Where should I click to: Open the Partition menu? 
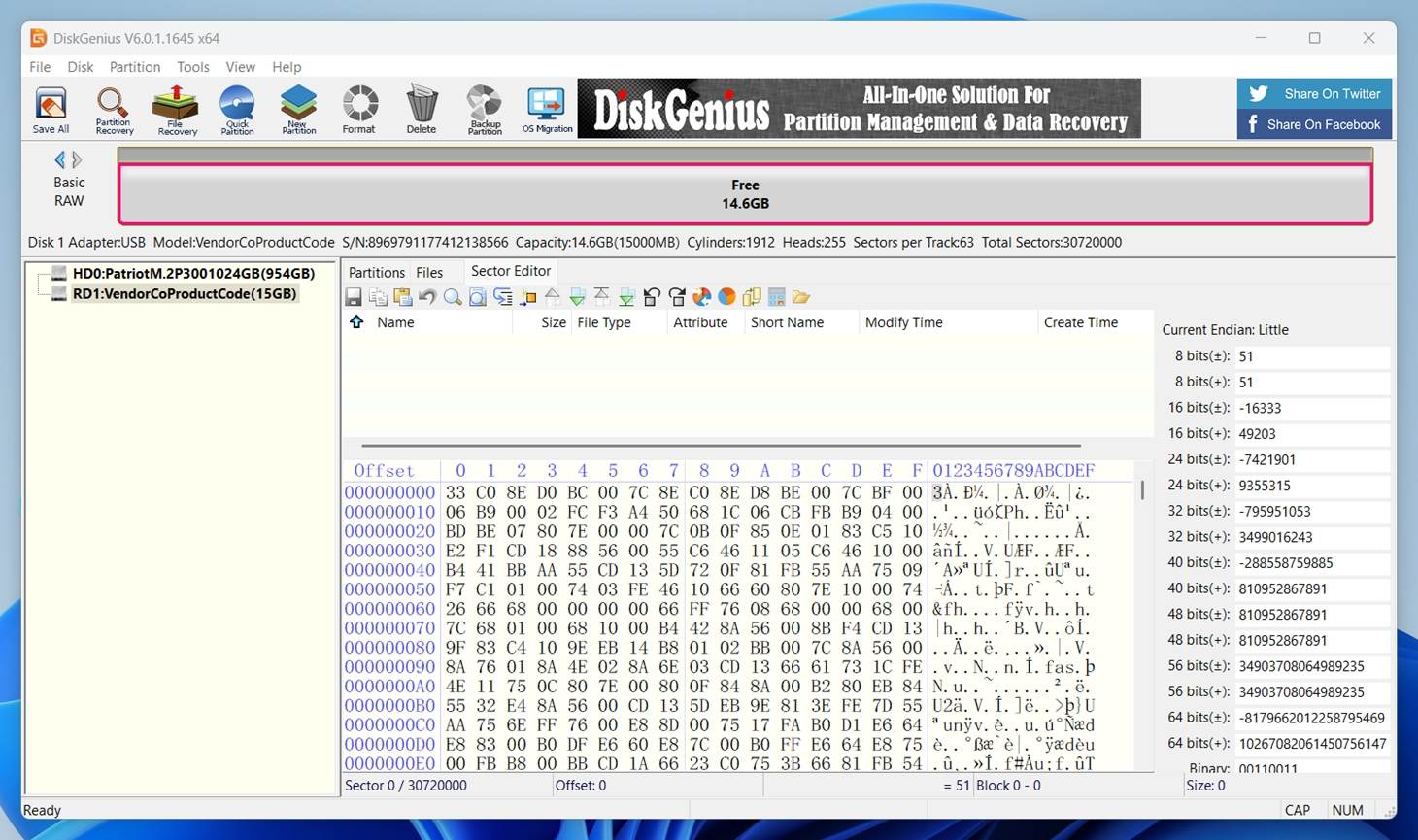[135, 67]
